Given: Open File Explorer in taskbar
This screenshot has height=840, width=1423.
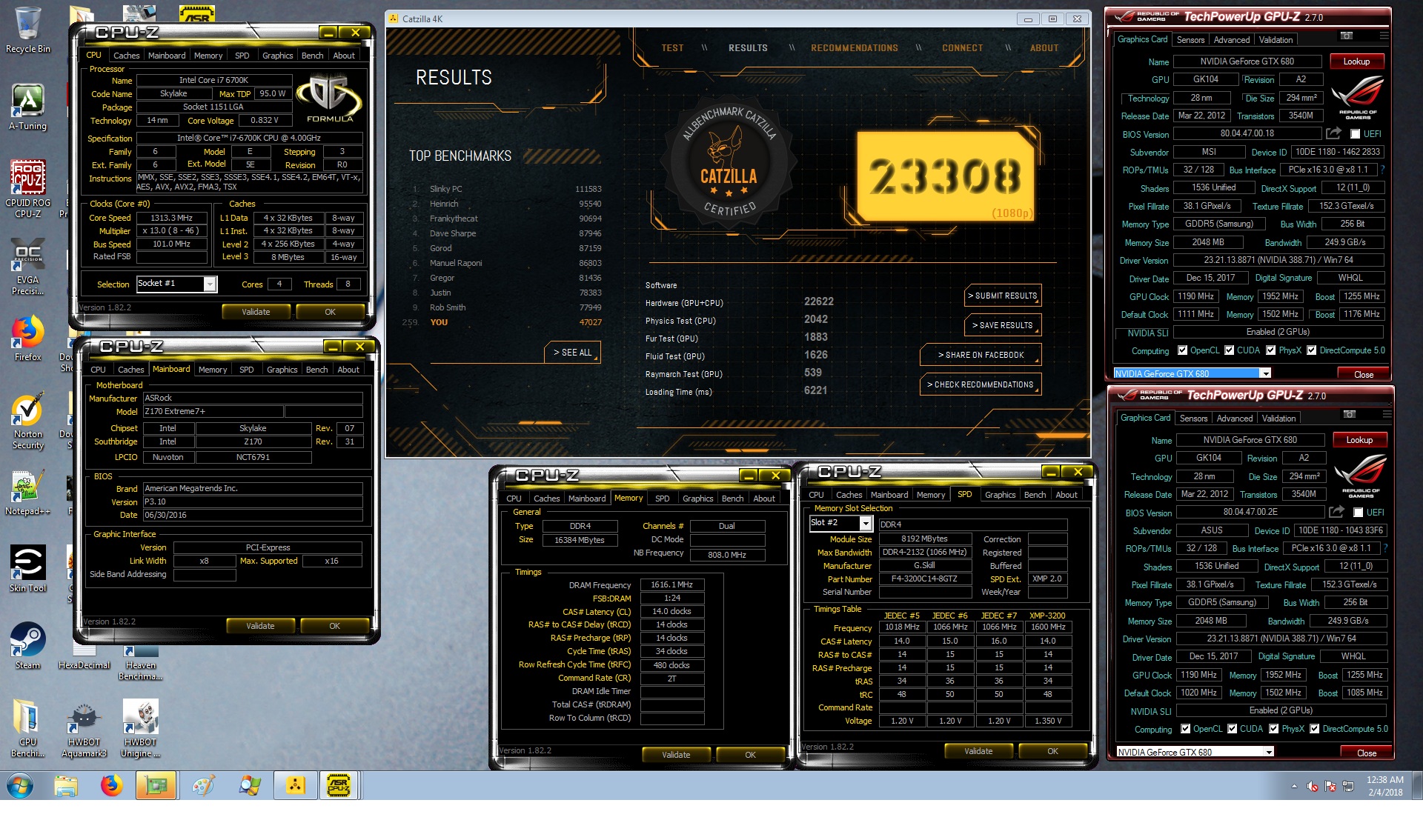Looking at the screenshot, I should 66,785.
